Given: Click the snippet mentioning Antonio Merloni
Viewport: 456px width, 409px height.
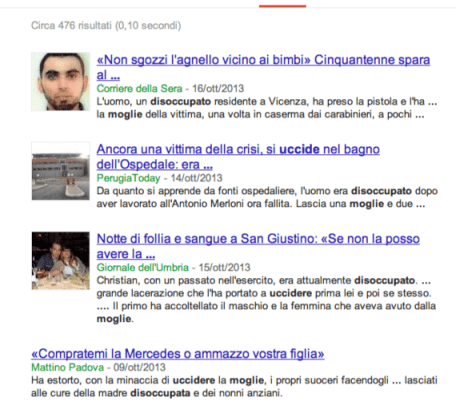Looking at the screenshot, I should point(267,197).
